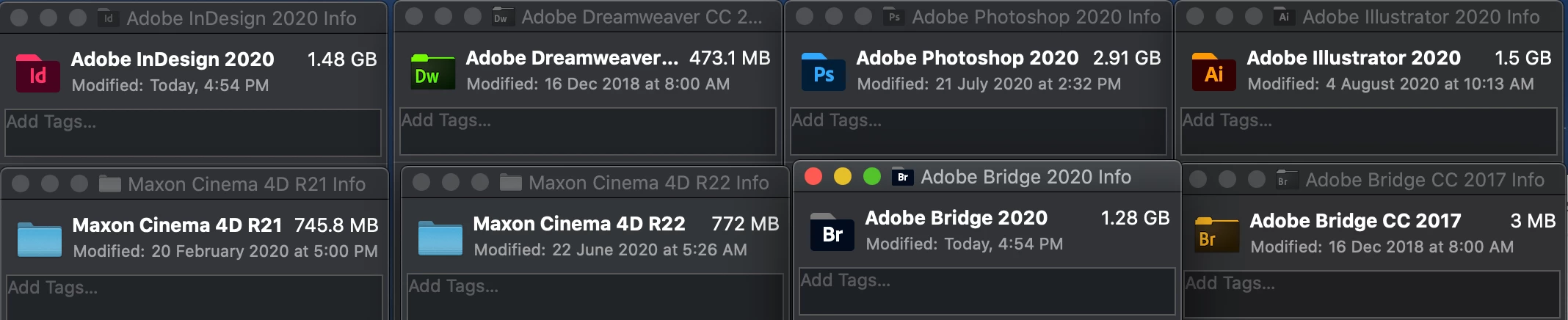This screenshot has width=1568, height=320.
Task: Click the Add Tags field in Bridge CC 2017 Info window
Action: click(x=1372, y=294)
